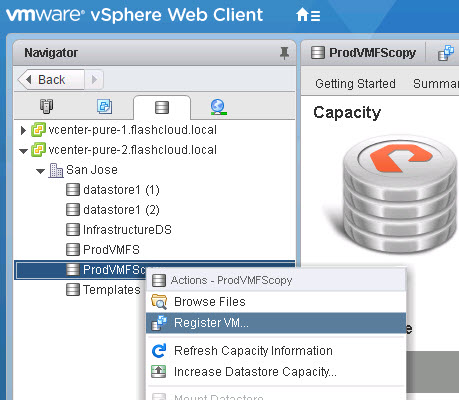Switch to VMs and Templates inventory tab
459x400 pixels.
tap(104, 107)
